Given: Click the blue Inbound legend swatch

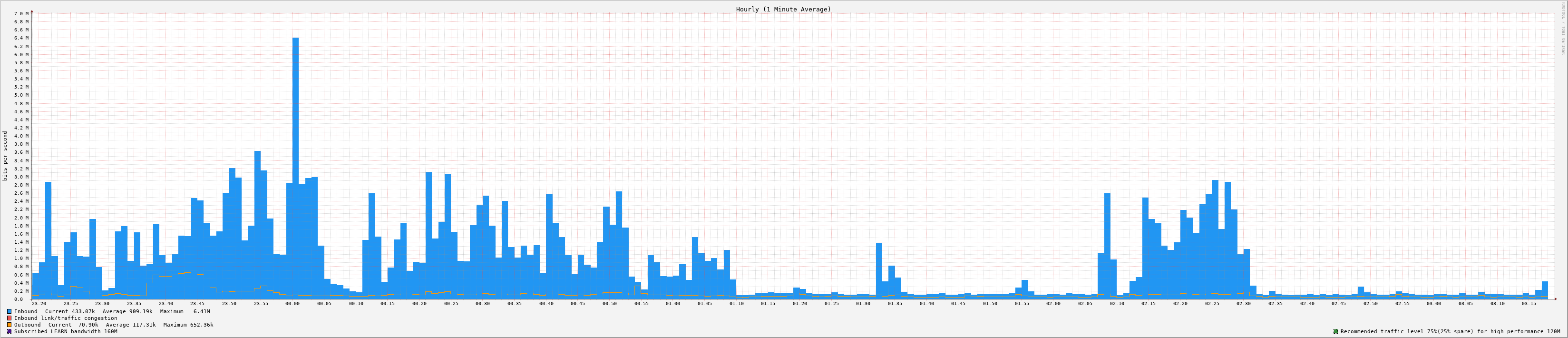Looking at the screenshot, I should [9, 311].
